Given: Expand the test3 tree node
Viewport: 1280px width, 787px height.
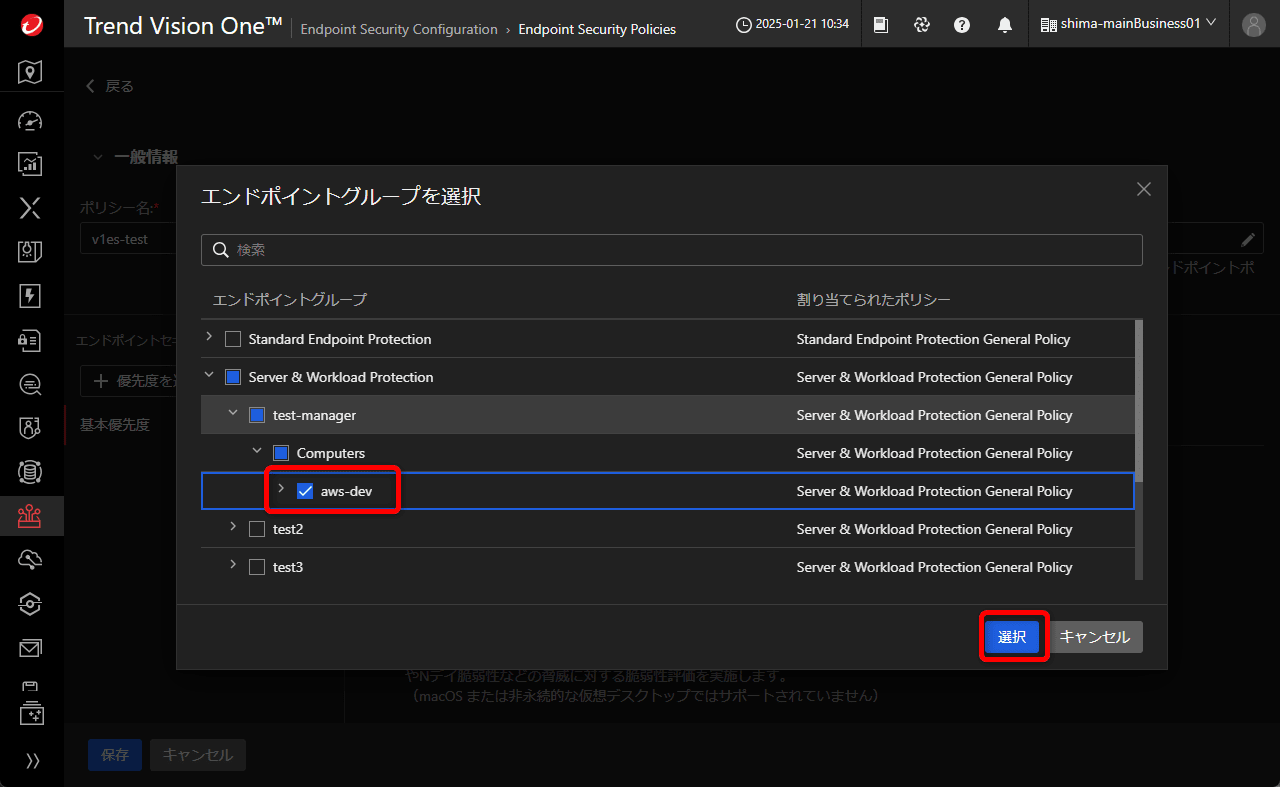Looking at the screenshot, I should (233, 565).
